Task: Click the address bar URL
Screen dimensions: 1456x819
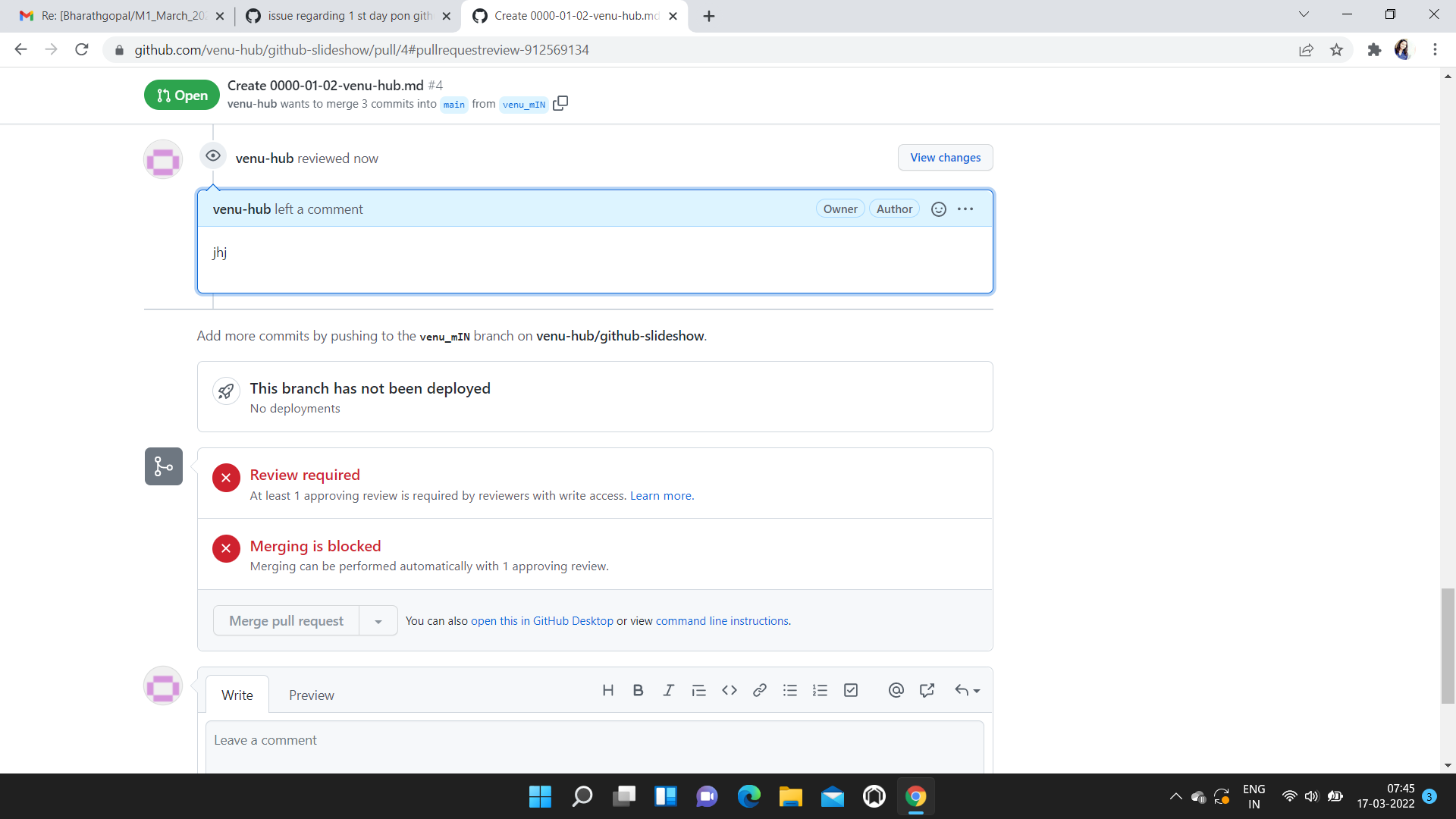Action: tap(362, 50)
